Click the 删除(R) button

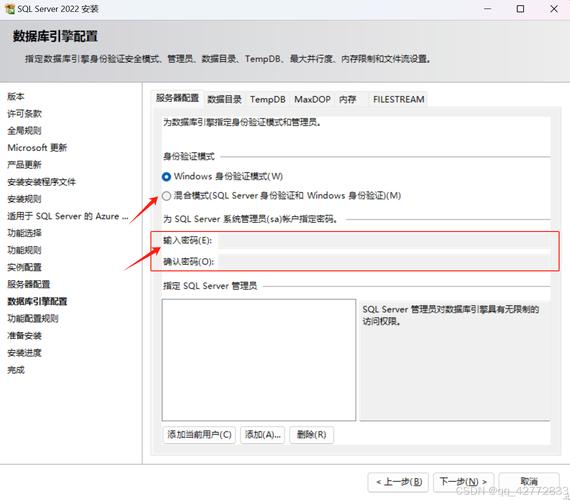312,435
